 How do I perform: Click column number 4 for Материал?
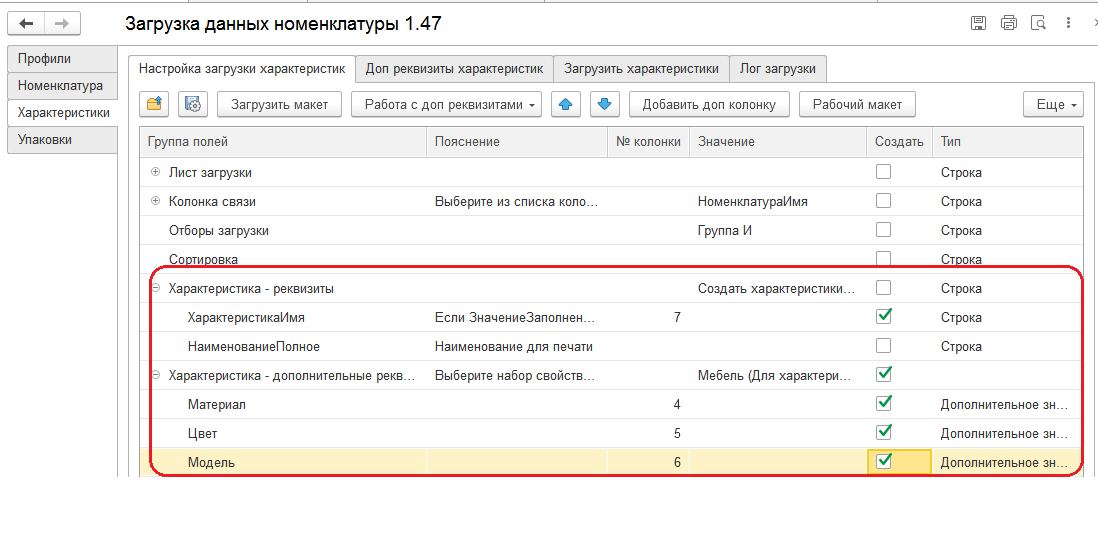coord(648,405)
